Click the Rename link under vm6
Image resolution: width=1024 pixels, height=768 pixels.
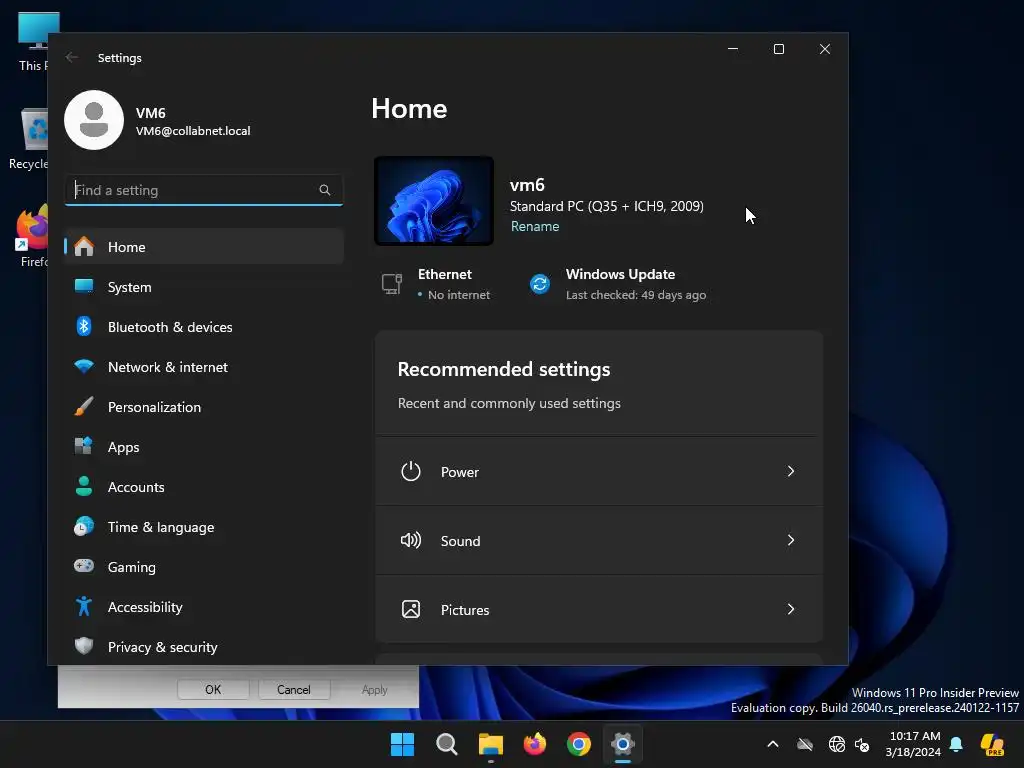pos(535,226)
